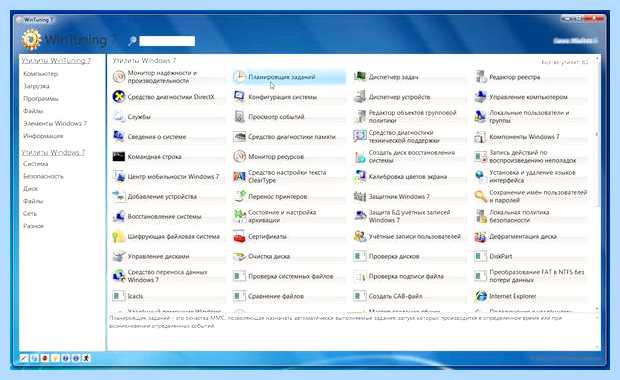Screen dimensions: 620x380
Task: Select Безопасность in the sidebar
Action: (x=43, y=176)
